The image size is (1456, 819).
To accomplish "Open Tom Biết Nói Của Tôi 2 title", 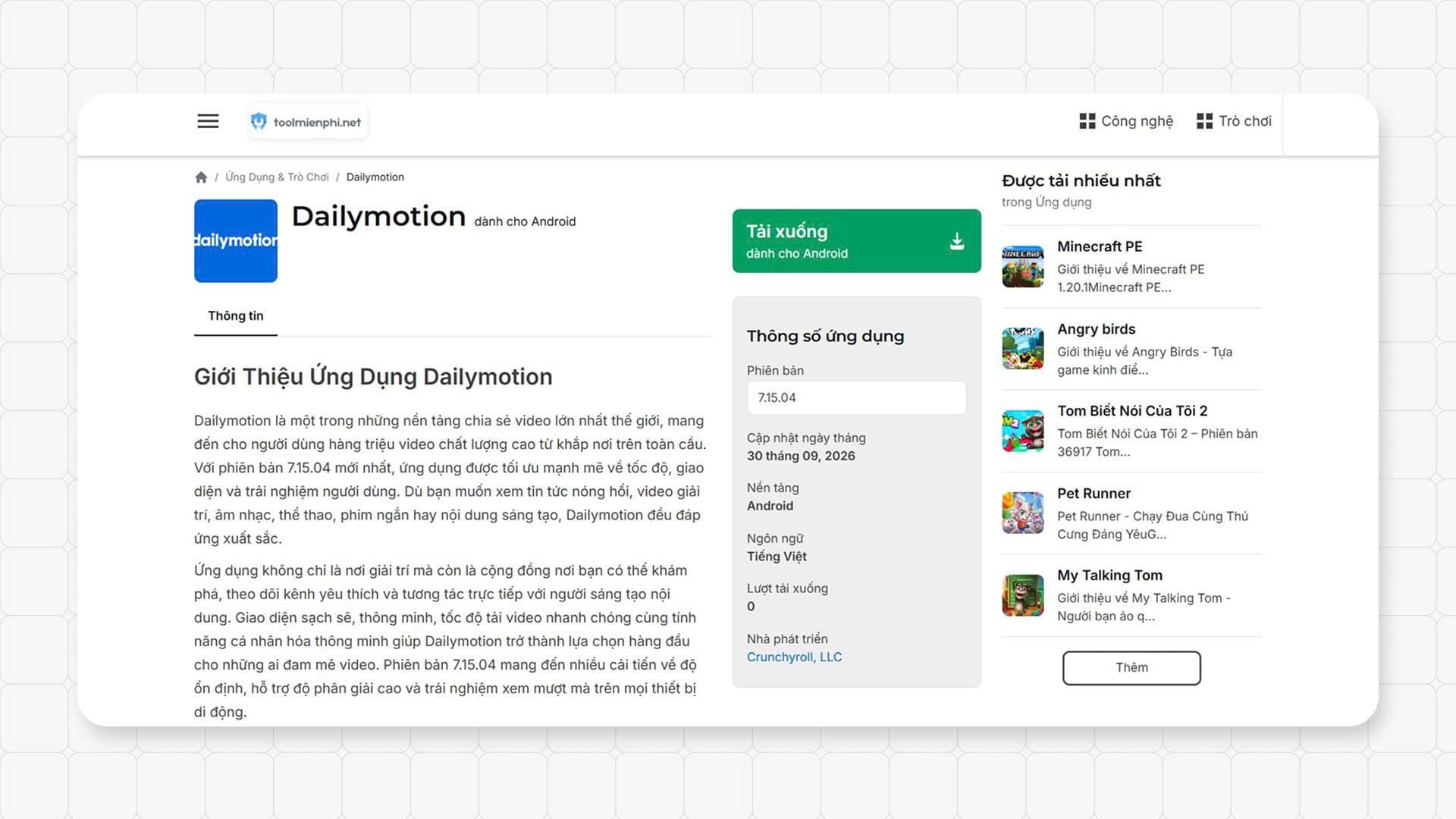I will click(1132, 411).
